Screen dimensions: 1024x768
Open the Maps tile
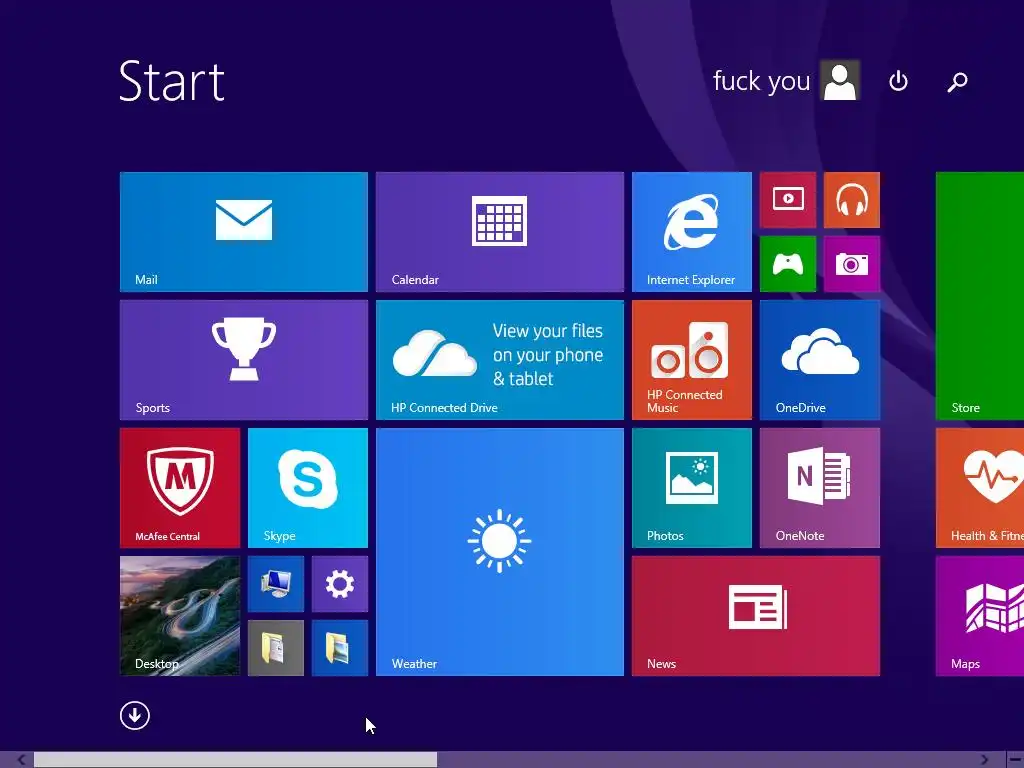pyautogui.click(x=980, y=616)
